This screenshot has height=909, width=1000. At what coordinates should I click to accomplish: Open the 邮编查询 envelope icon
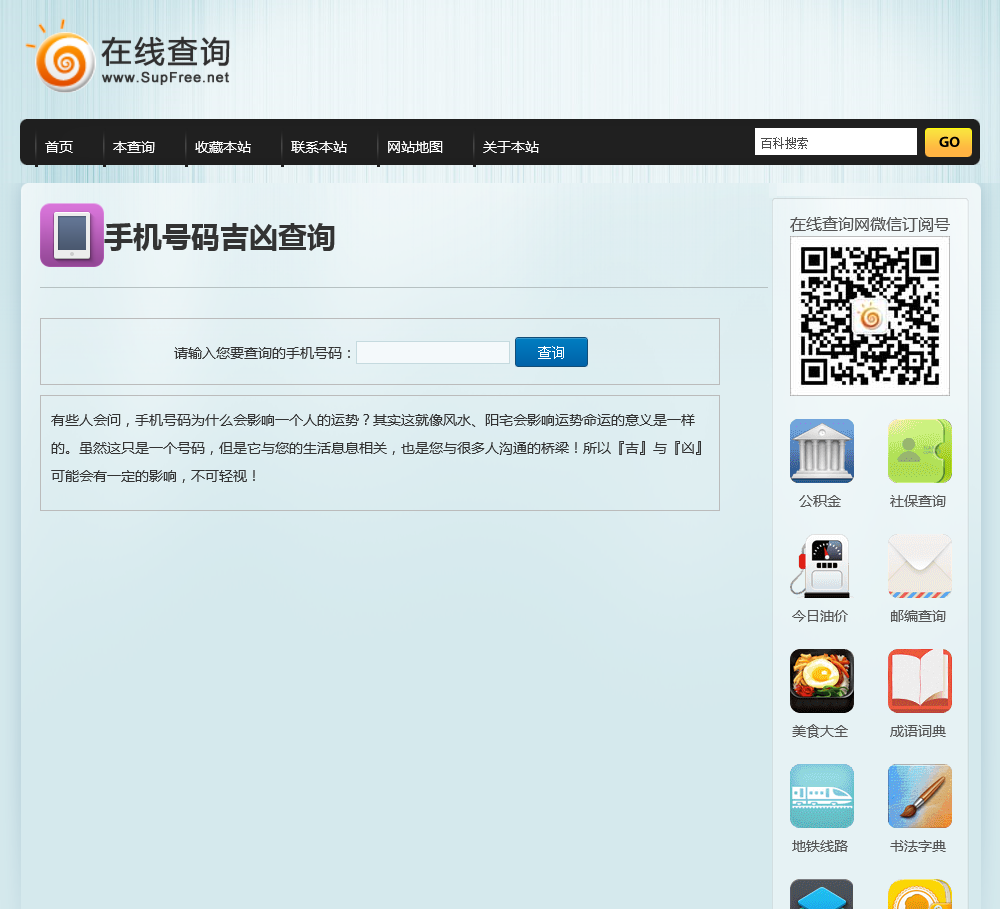pos(920,566)
